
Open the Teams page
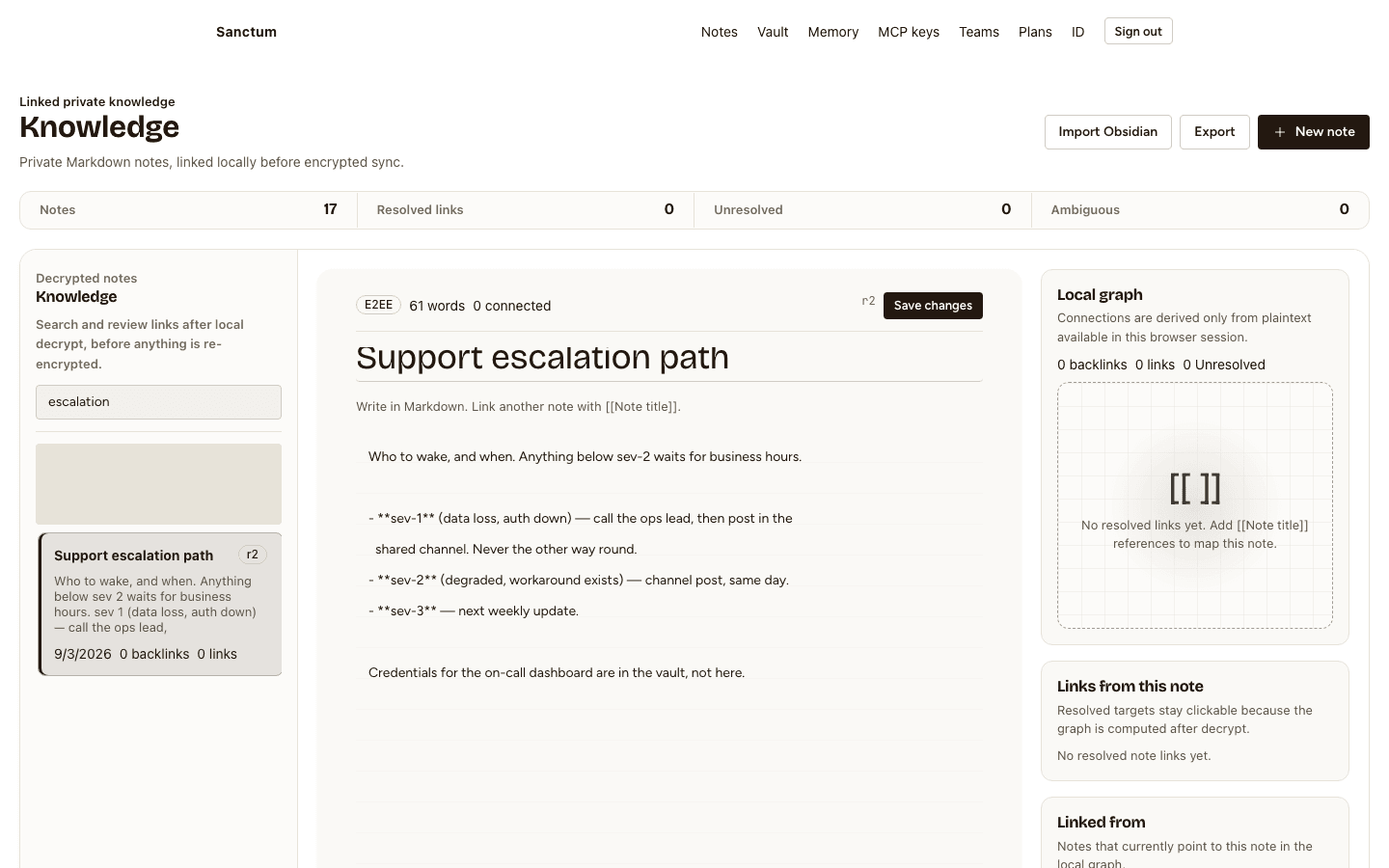pos(979,32)
